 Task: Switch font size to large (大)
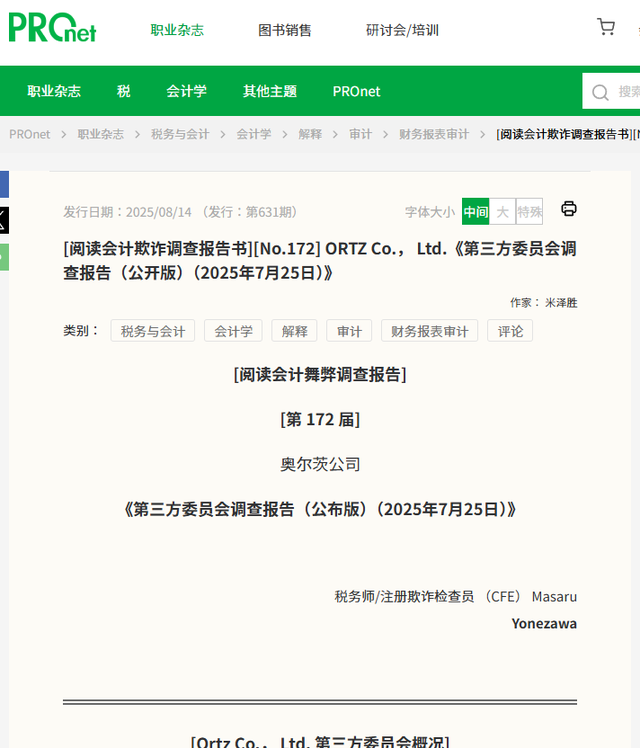pos(502,211)
